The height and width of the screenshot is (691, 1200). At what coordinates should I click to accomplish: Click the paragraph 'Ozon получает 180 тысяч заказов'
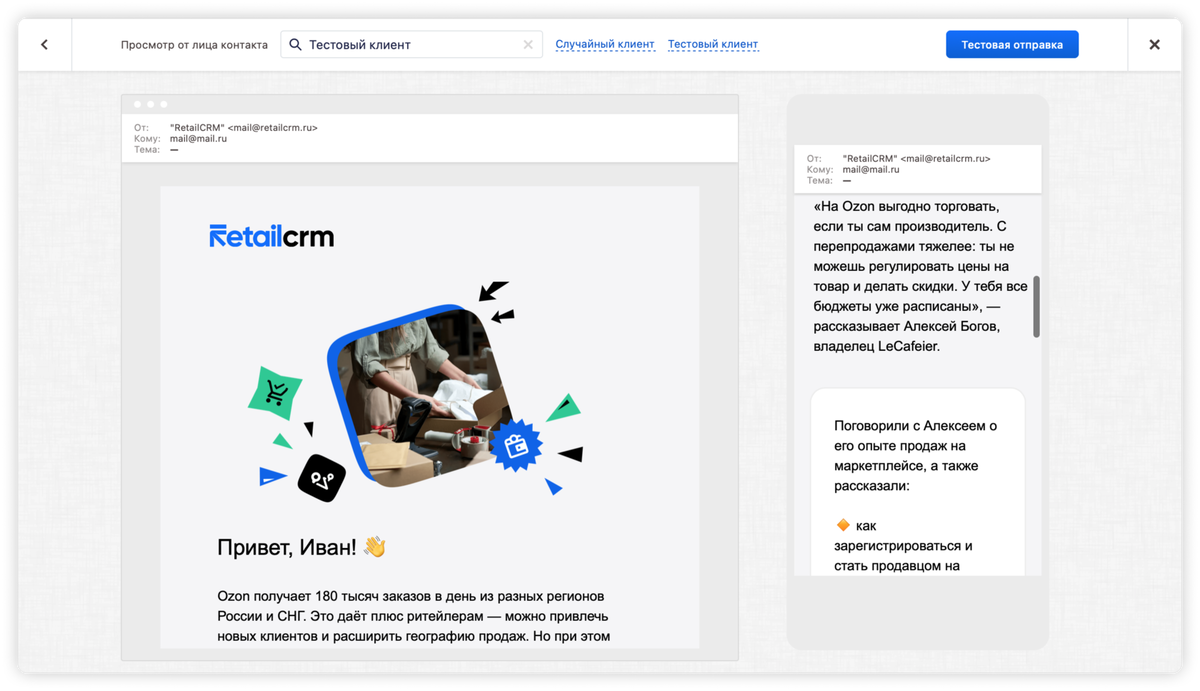coord(413,616)
